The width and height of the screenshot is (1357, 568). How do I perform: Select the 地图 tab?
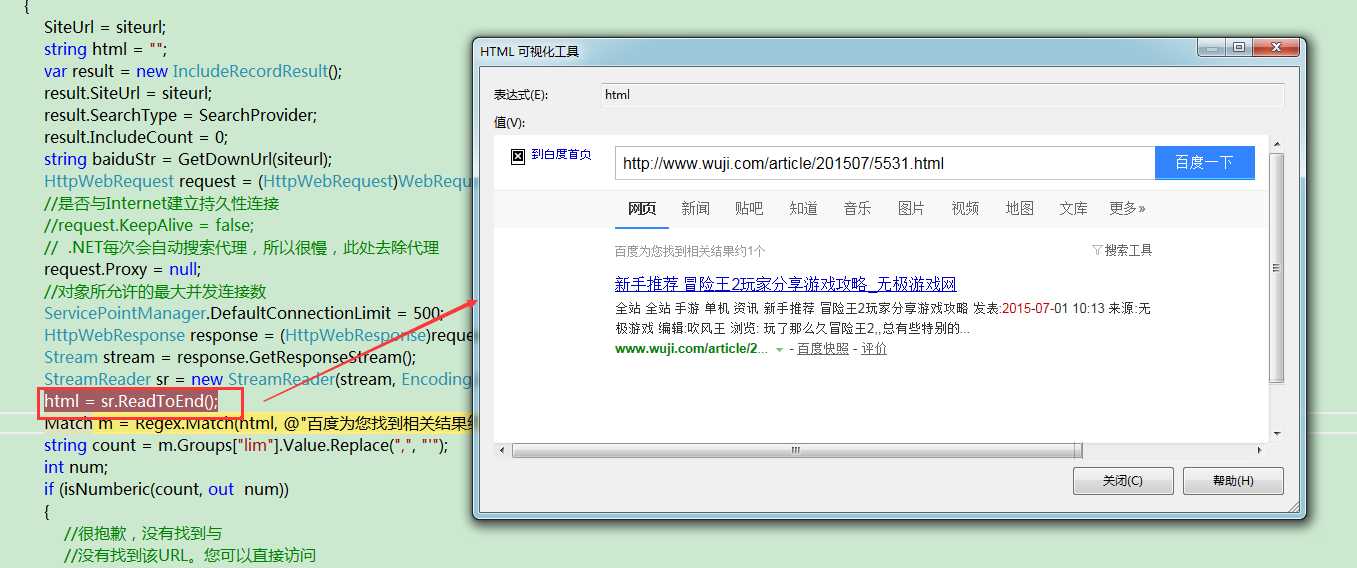tap(1019, 208)
